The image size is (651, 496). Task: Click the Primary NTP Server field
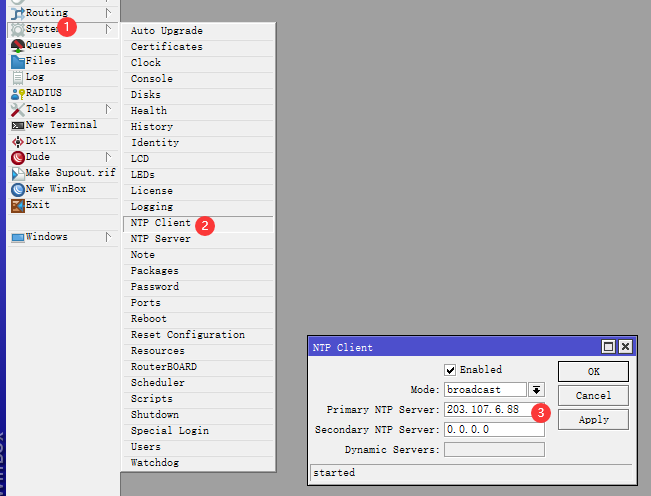494,410
